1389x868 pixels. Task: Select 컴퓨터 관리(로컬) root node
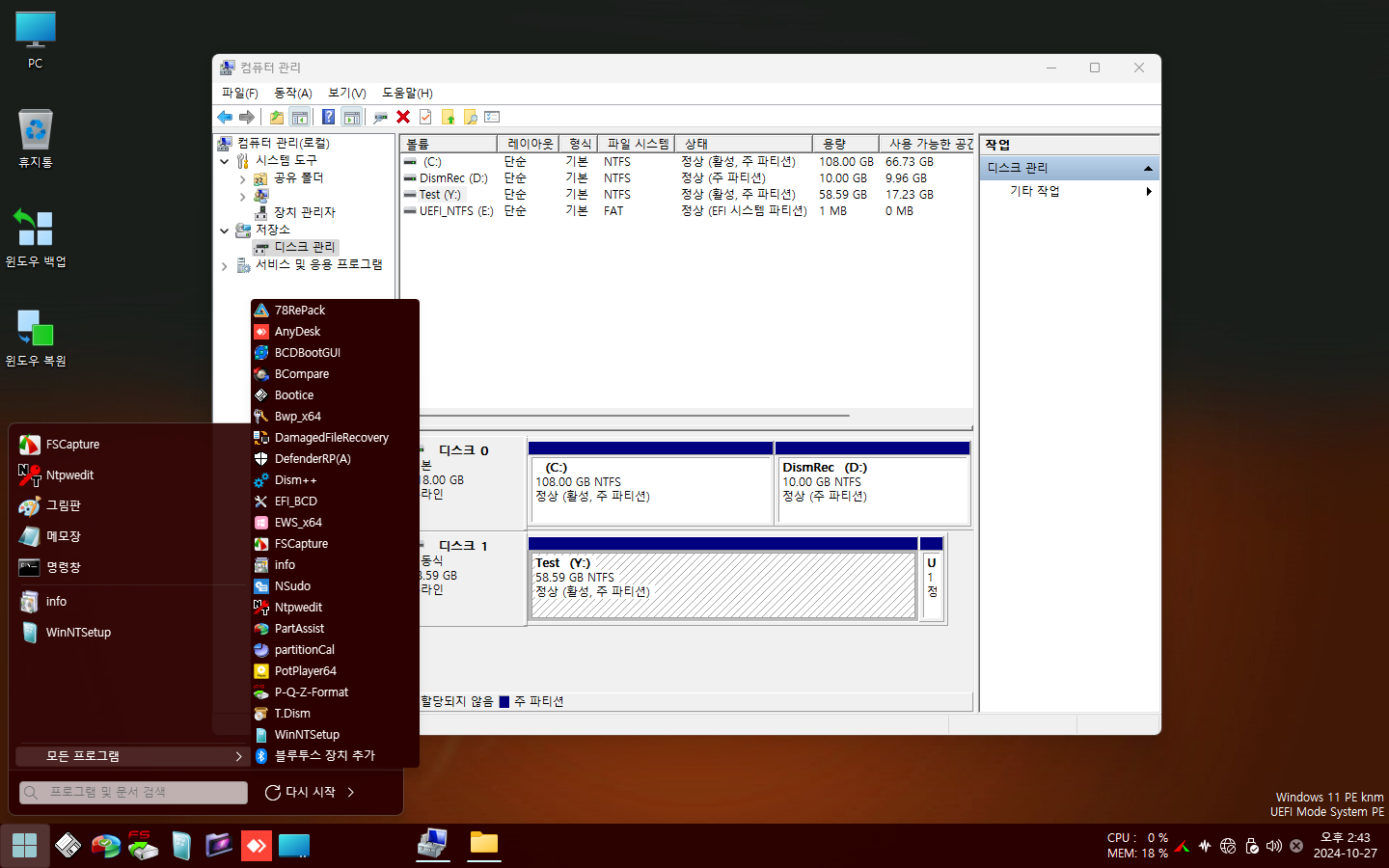click(x=283, y=143)
